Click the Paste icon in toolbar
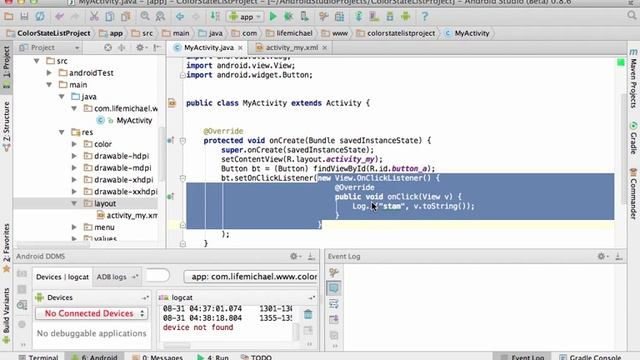The height and width of the screenshot is (360, 640). (125, 17)
